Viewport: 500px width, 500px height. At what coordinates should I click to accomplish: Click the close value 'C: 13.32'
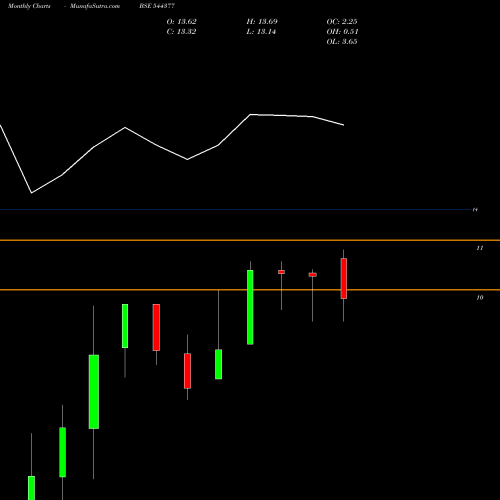181,32
